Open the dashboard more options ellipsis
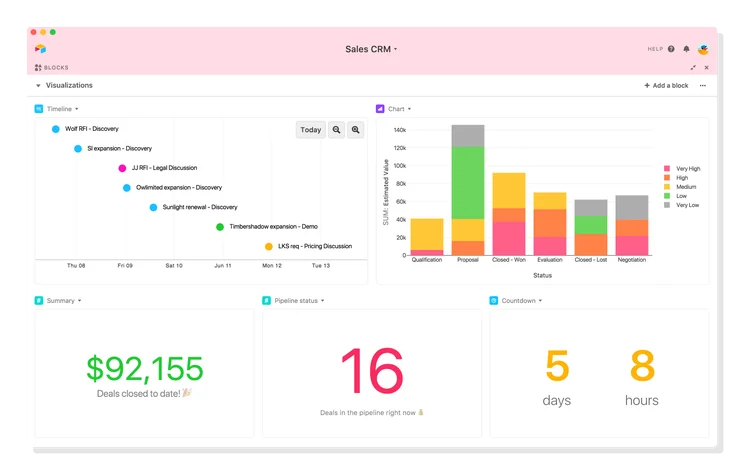The image size is (744, 474). tap(703, 85)
